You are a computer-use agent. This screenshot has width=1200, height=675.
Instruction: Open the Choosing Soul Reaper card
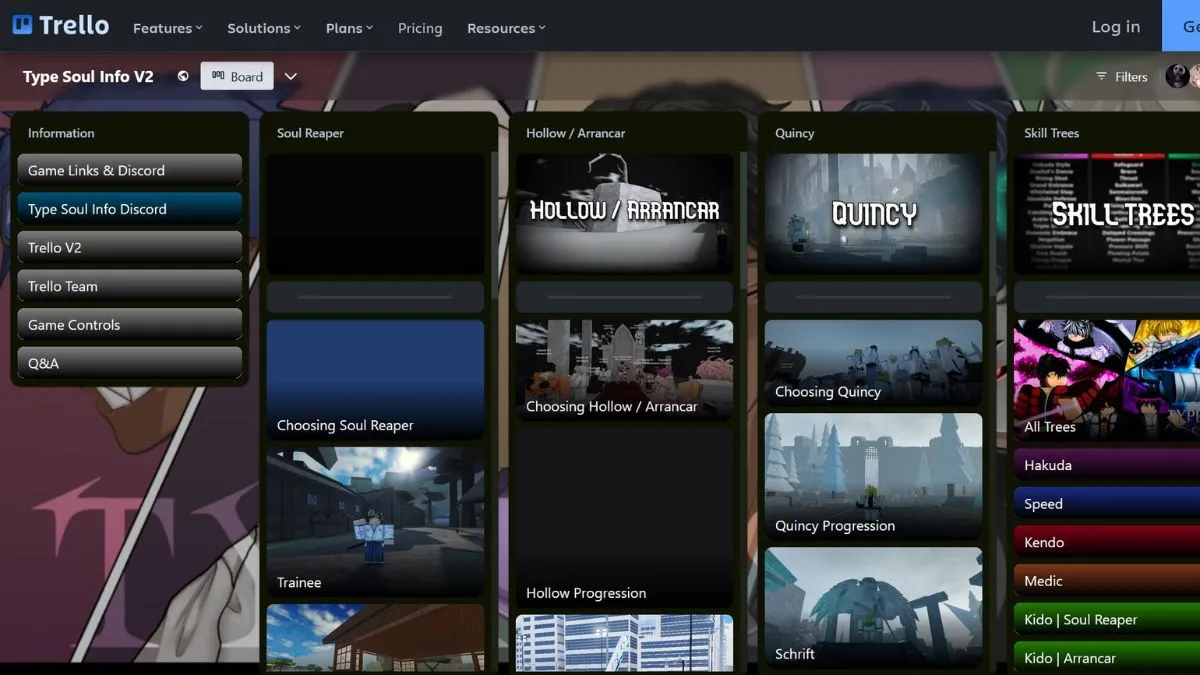click(375, 380)
